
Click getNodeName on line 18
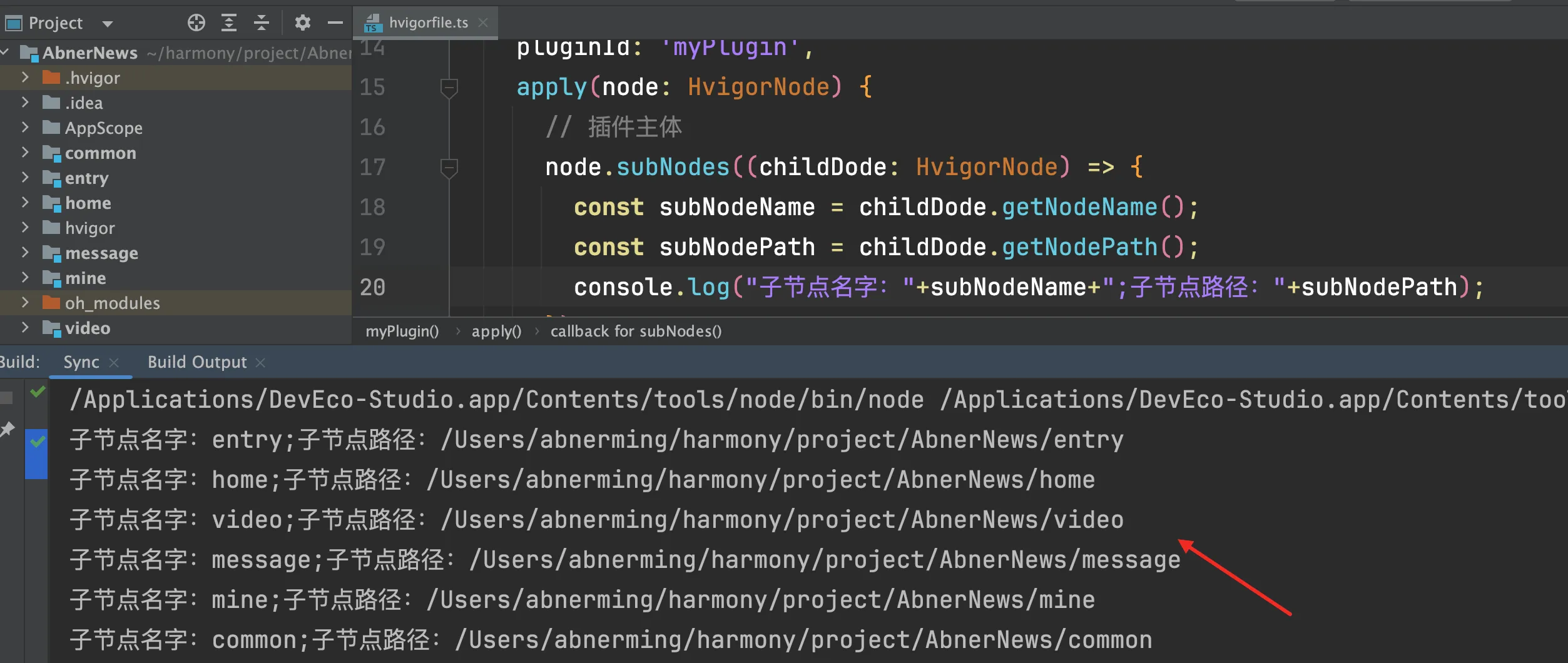point(1079,207)
